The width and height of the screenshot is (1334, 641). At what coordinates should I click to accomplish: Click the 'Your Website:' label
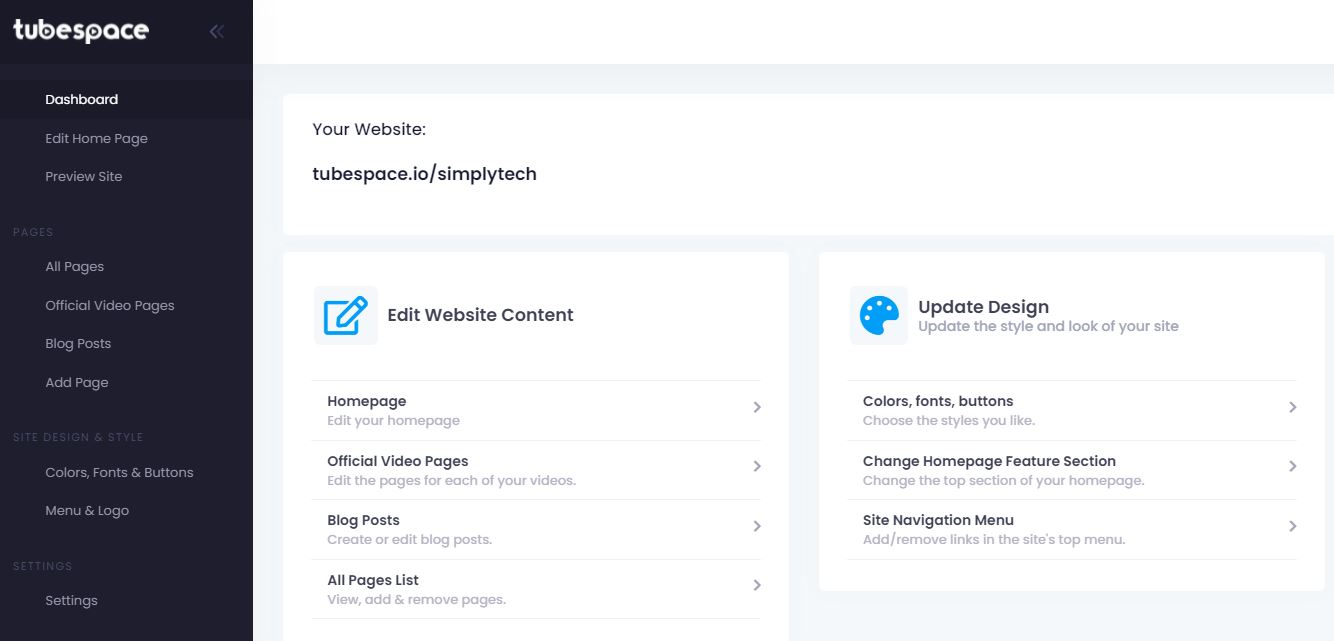click(369, 129)
